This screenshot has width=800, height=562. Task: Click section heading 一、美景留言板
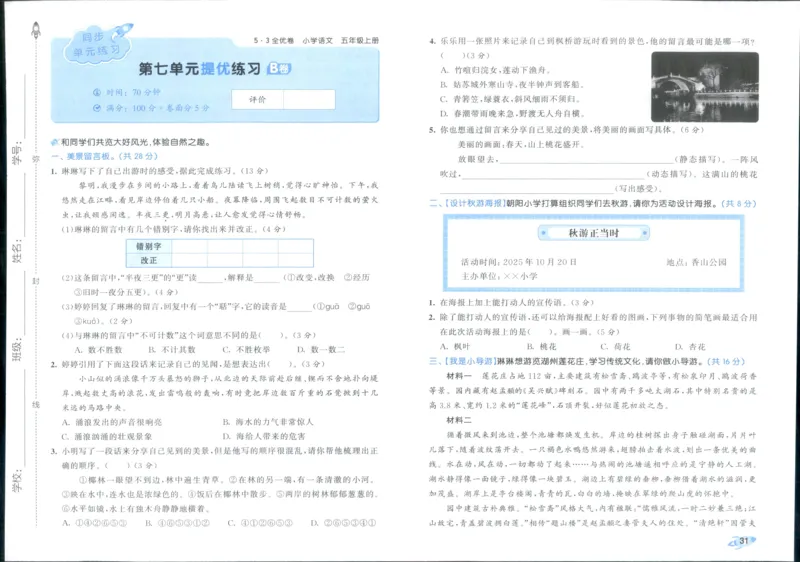[x=104, y=156]
